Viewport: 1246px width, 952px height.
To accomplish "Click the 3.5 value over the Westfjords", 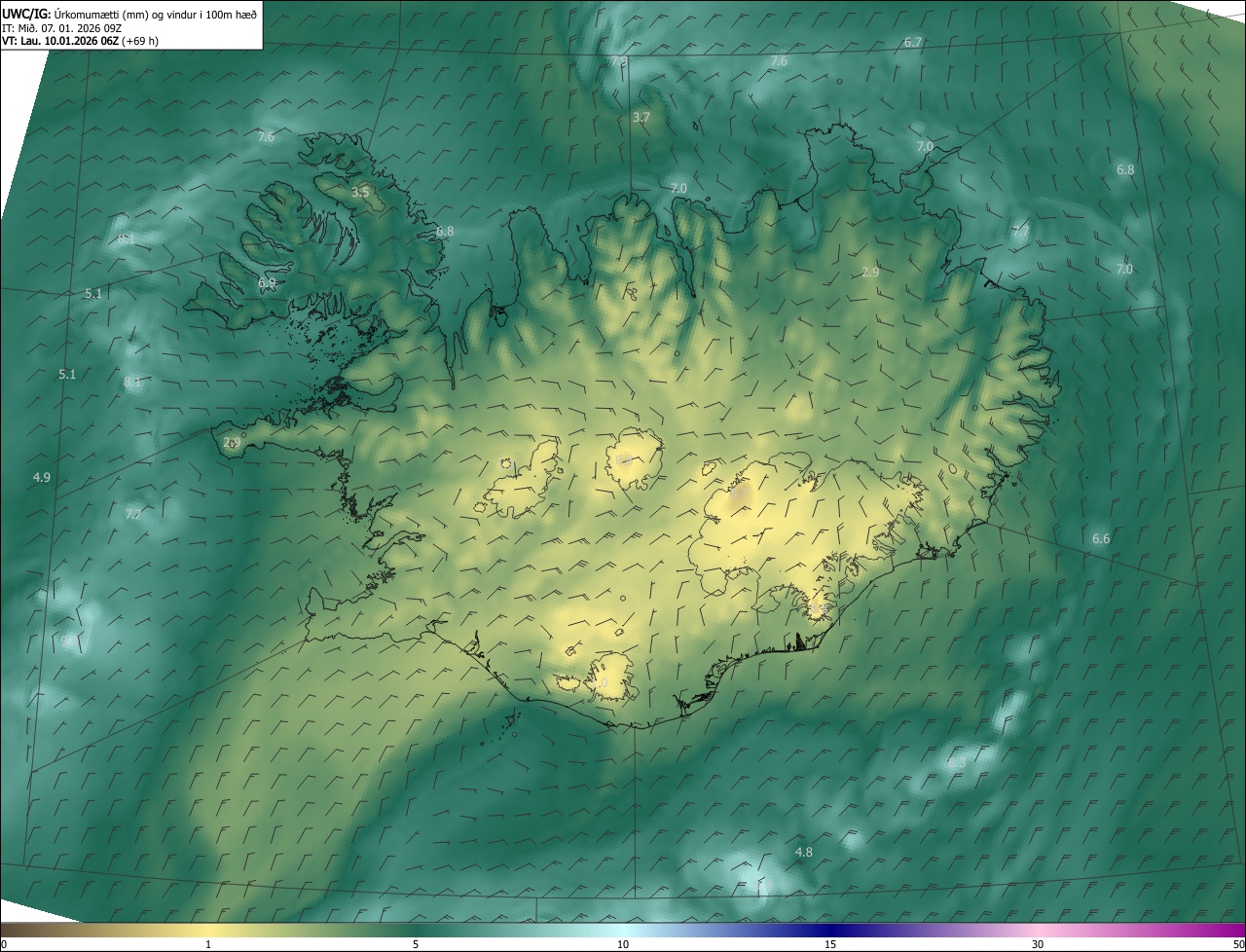I will point(360,192).
